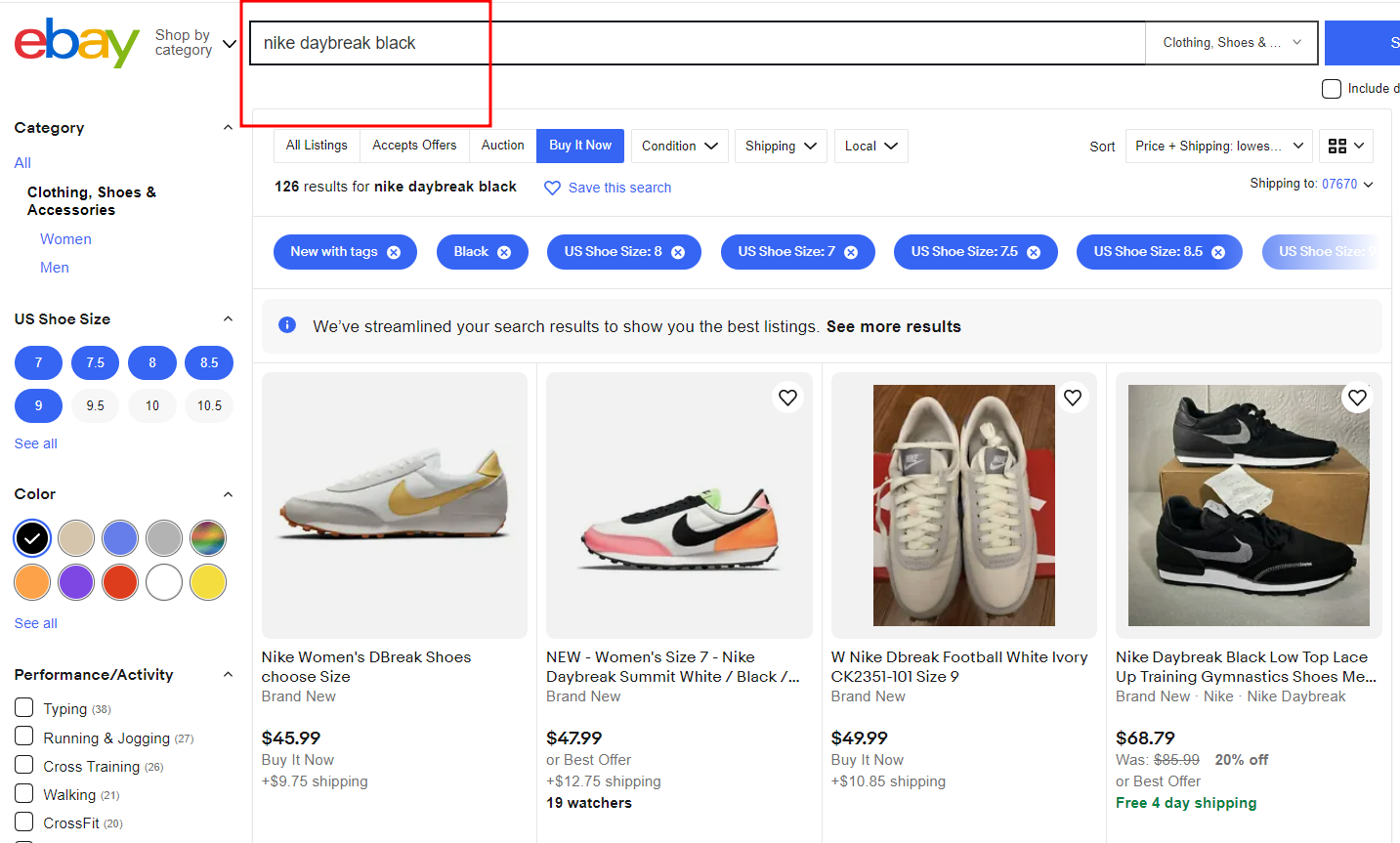
Task: Choose the blue color swatch
Action: pos(120,538)
